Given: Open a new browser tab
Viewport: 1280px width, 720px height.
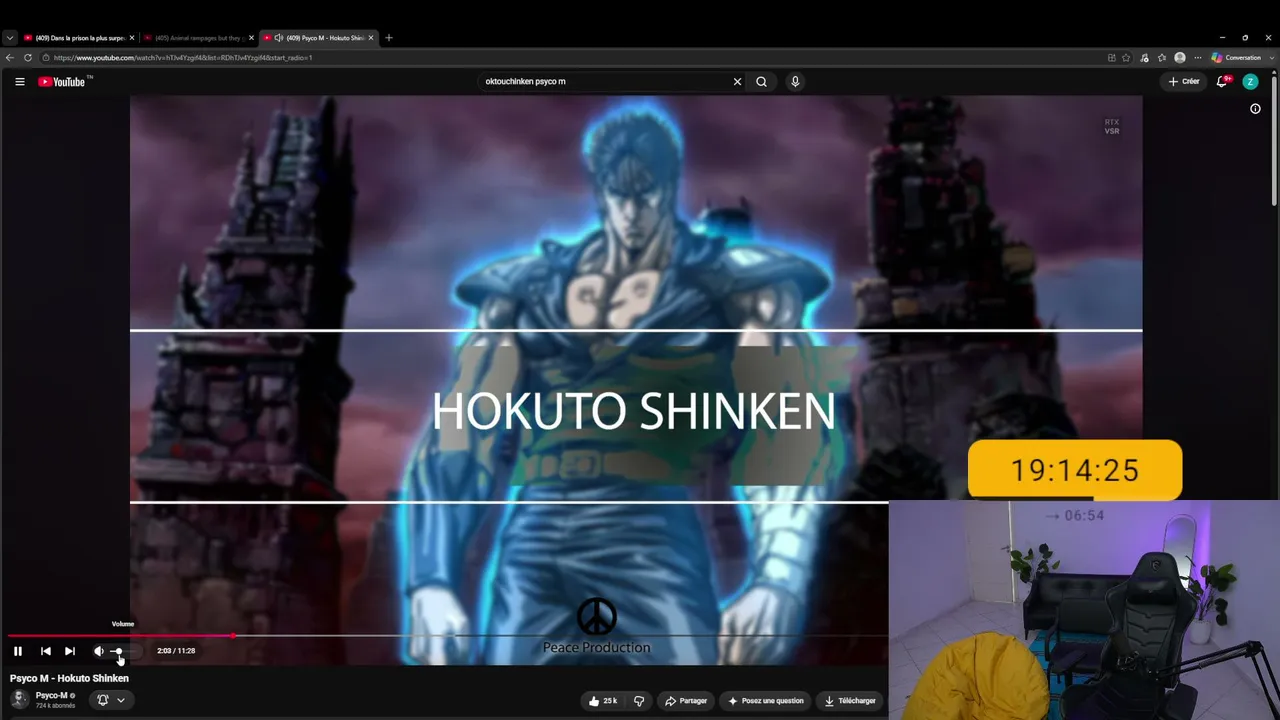Looking at the screenshot, I should tap(389, 38).
